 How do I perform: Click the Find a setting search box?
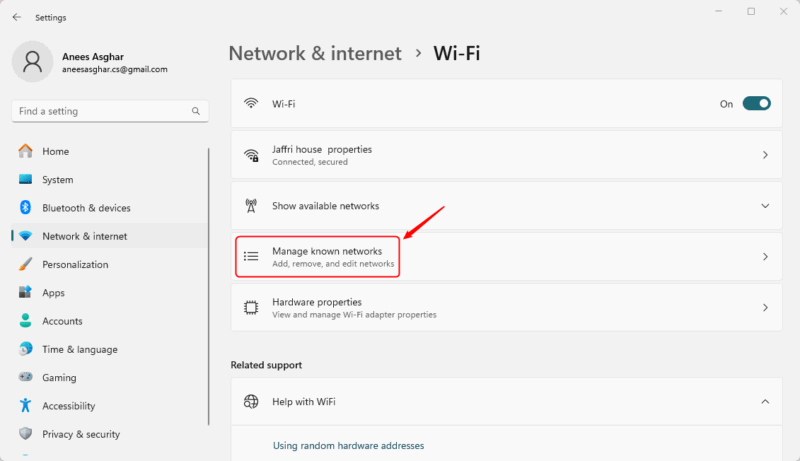click(x=100, y=111)
